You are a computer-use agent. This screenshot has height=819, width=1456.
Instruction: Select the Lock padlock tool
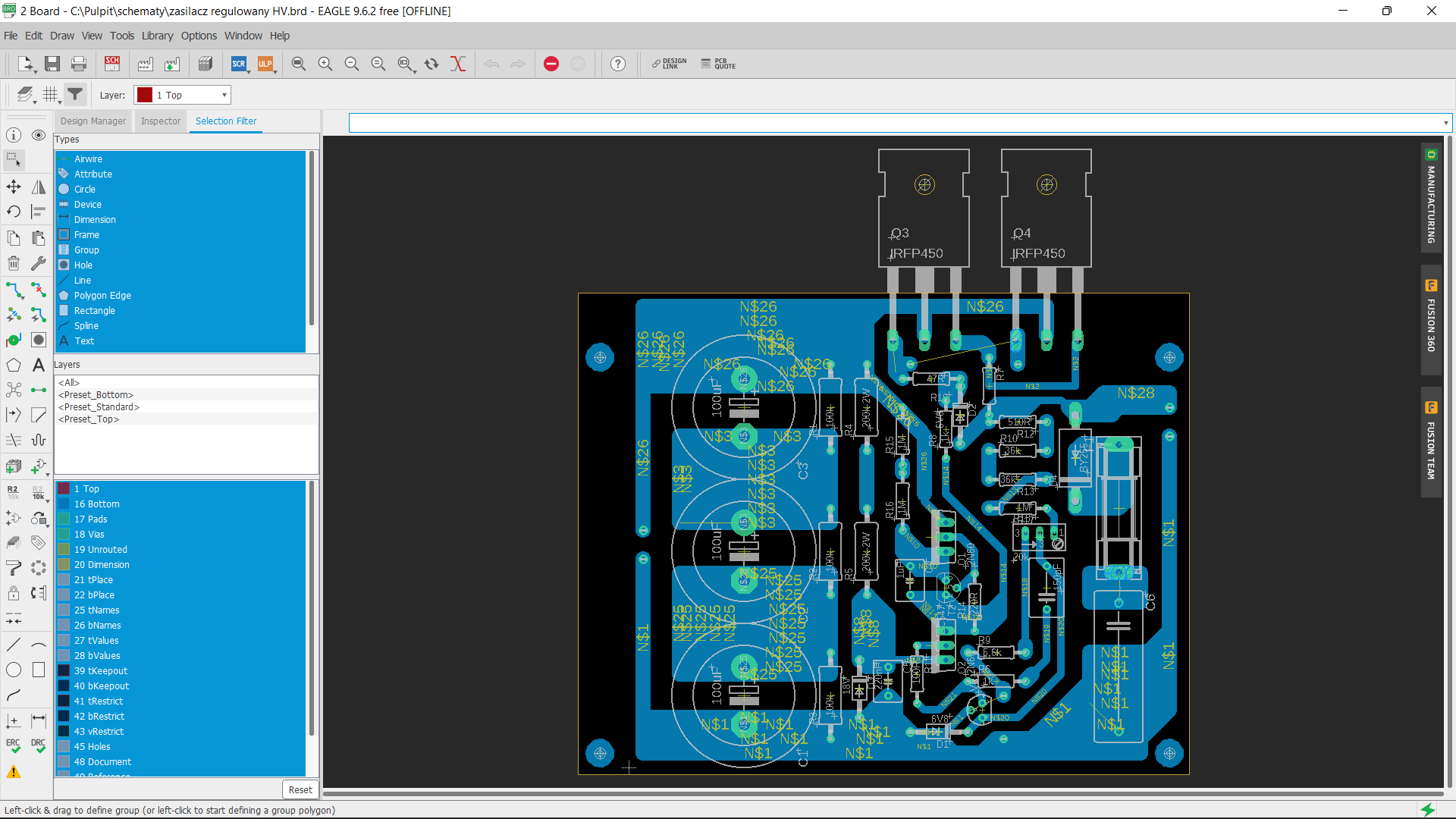(14, 593)
